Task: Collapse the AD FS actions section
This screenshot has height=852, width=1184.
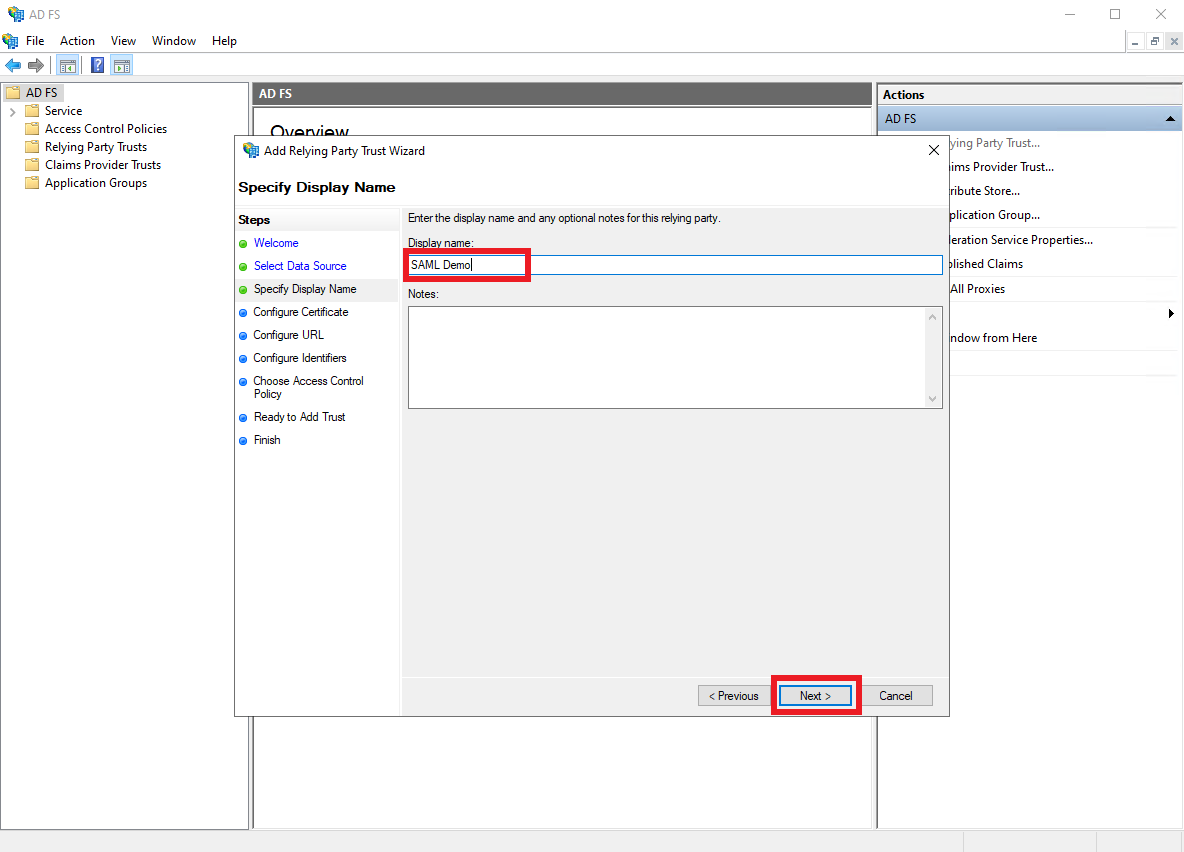Action: click(1170, 119)
